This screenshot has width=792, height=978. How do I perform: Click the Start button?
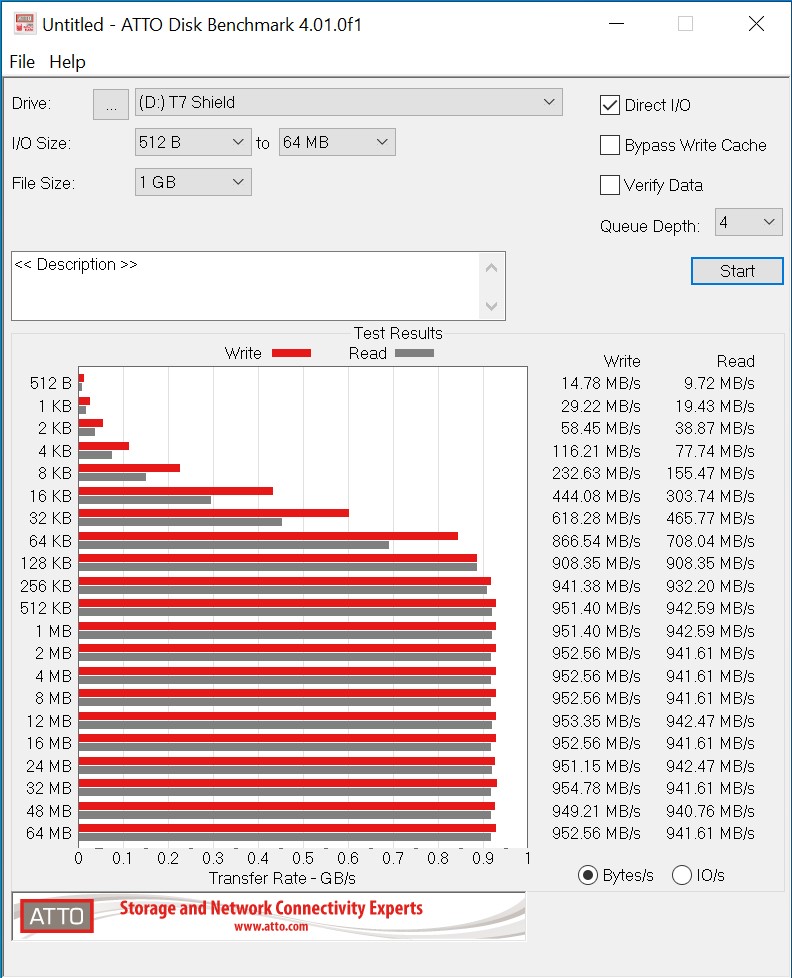pyautogui.click(x=737, y=271)
